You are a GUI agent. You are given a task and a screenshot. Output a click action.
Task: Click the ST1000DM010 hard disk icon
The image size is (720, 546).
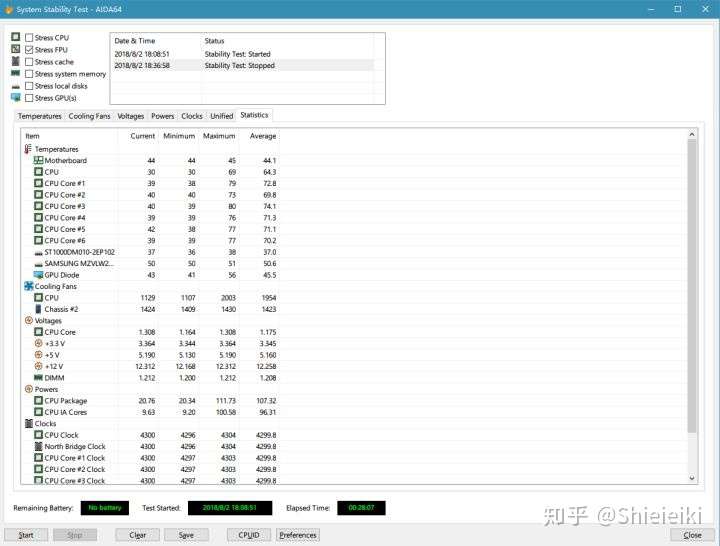click(39, 253)
